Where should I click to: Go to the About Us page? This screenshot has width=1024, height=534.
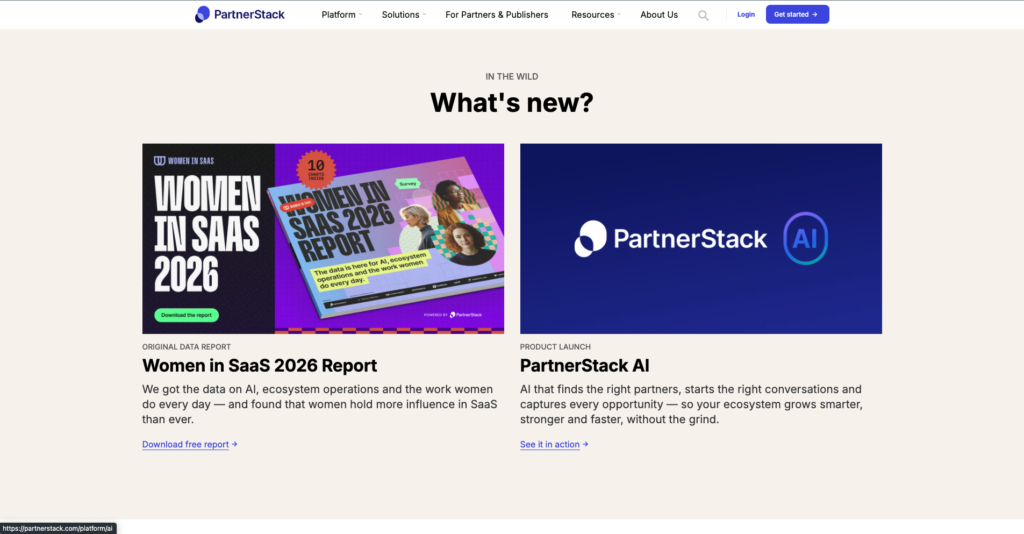tap(659, 14)
